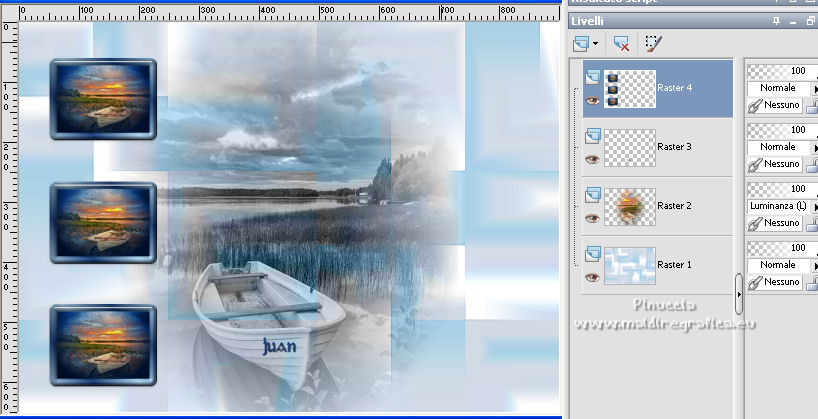Select the Raster 4 layer name
The width and height of the screenshot is (818, 419).
[675, 88]
